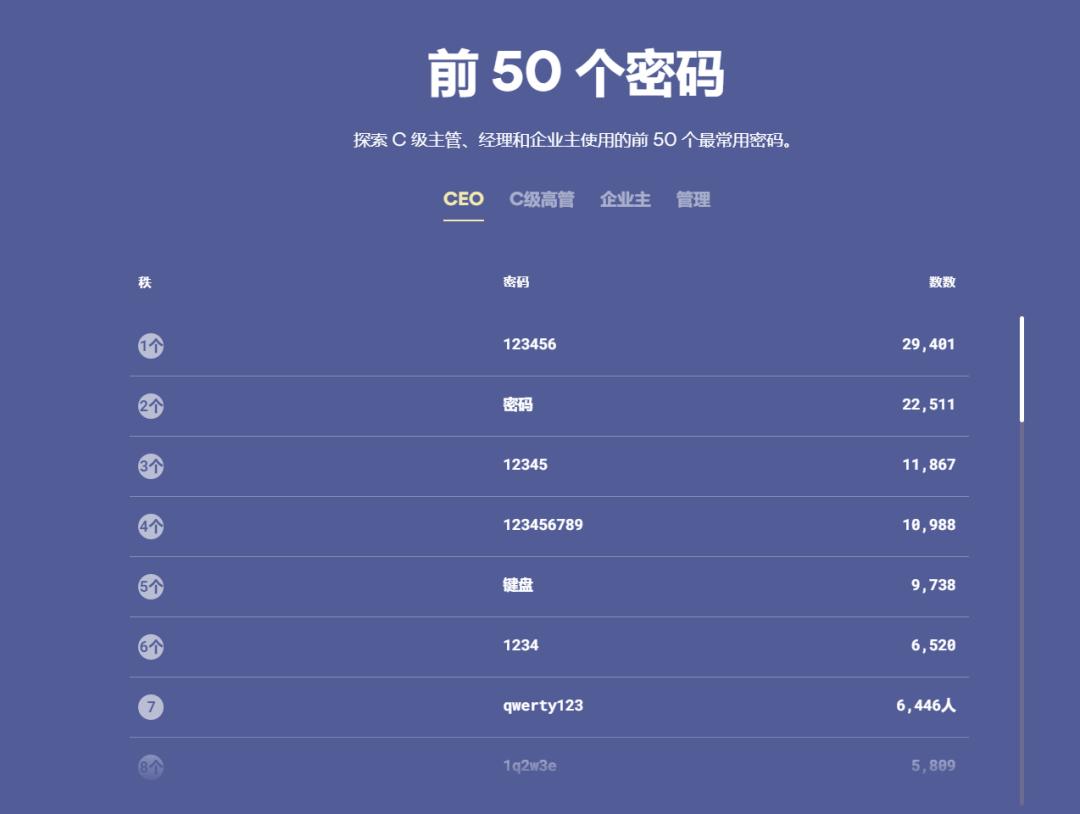Click the vertical scrollbar on the right
1080x814 pixels.
[1021, 370]
